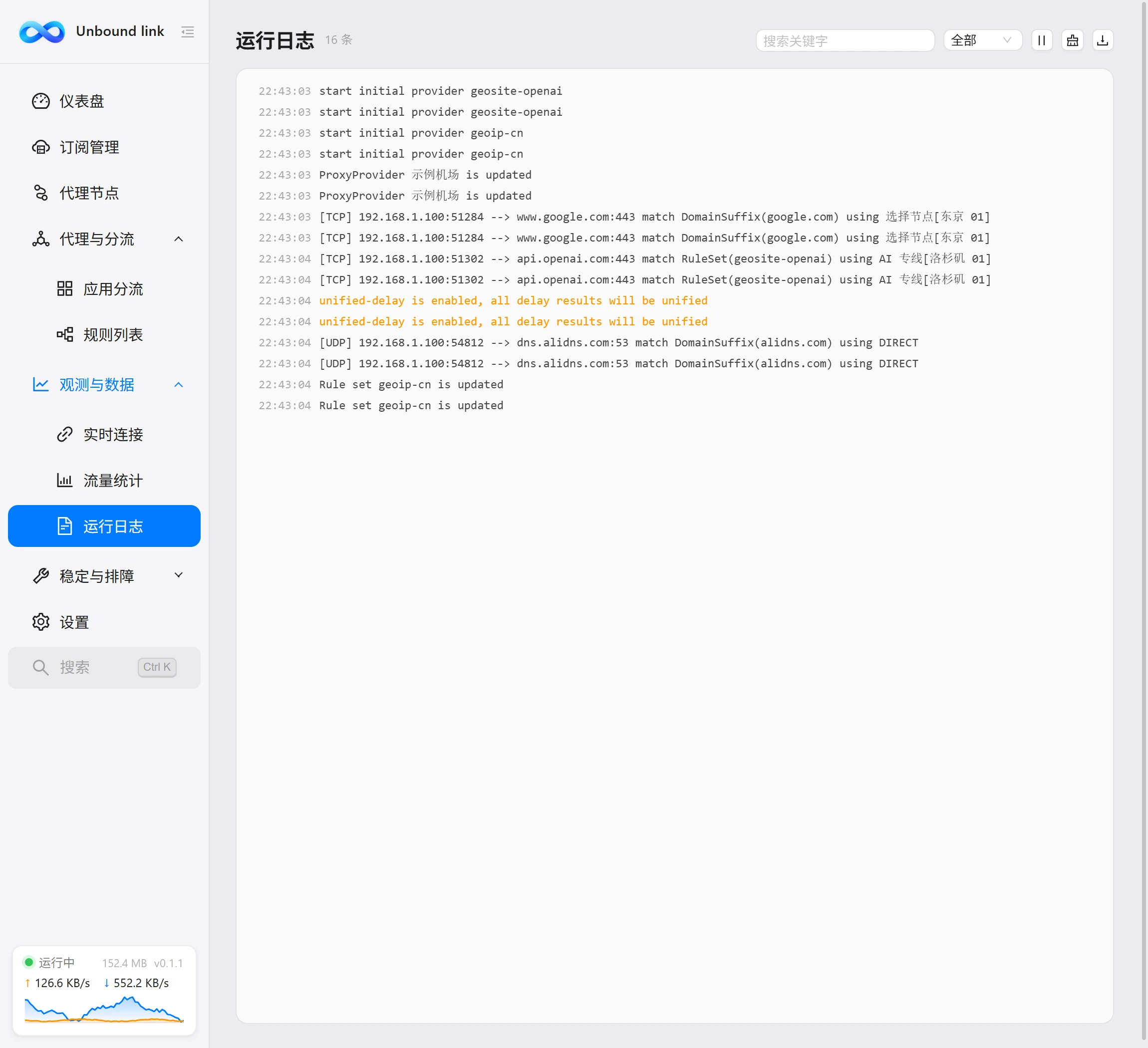Click the 应用分流 grid icon

click(65, 288)
